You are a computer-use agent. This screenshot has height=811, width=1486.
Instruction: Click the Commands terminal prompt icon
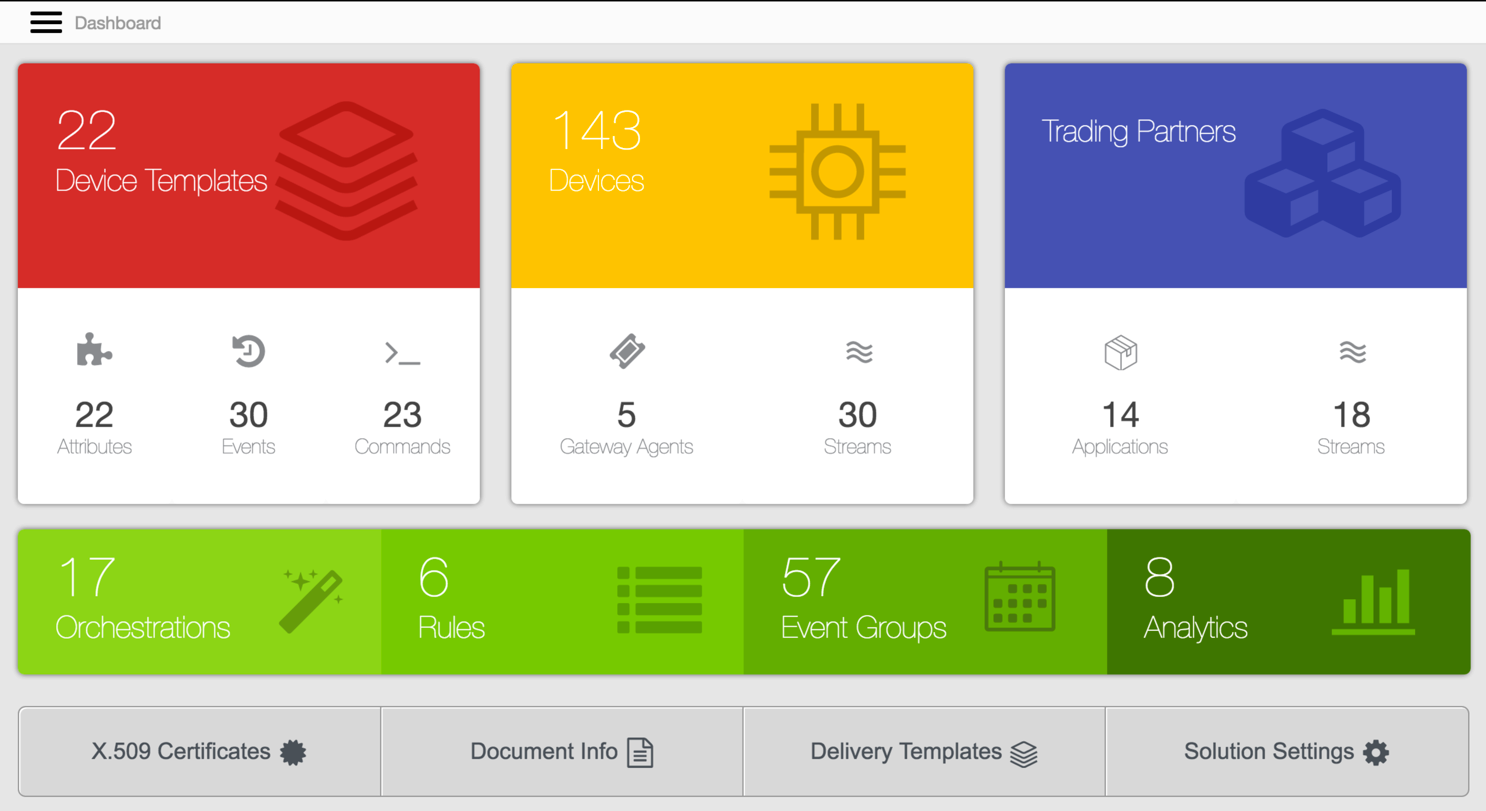(402, 353)
